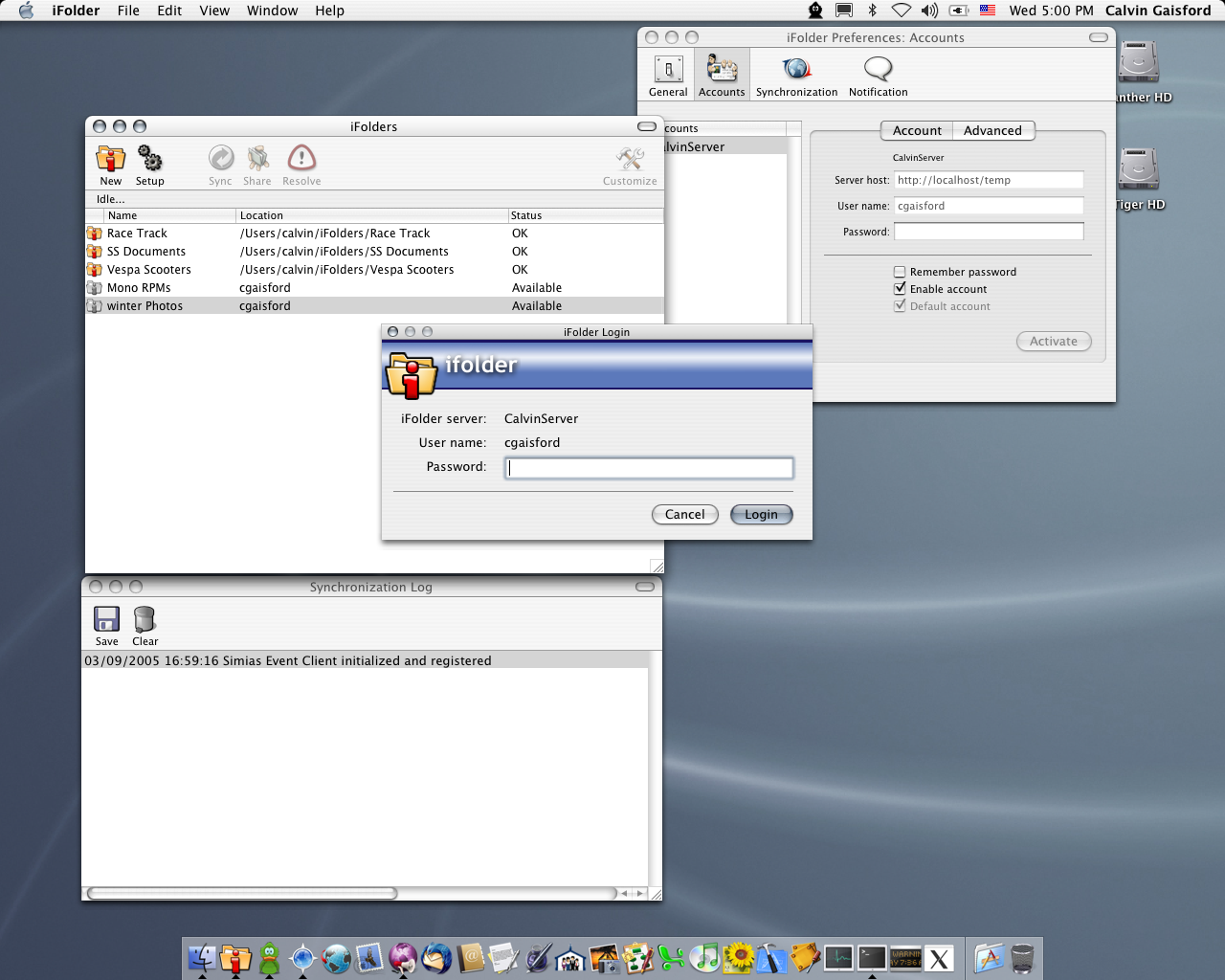Image resolution: width=1225 pixels, height=980 pixels.
Task: Click User name field in Preferences
Action: coord(989,206)
